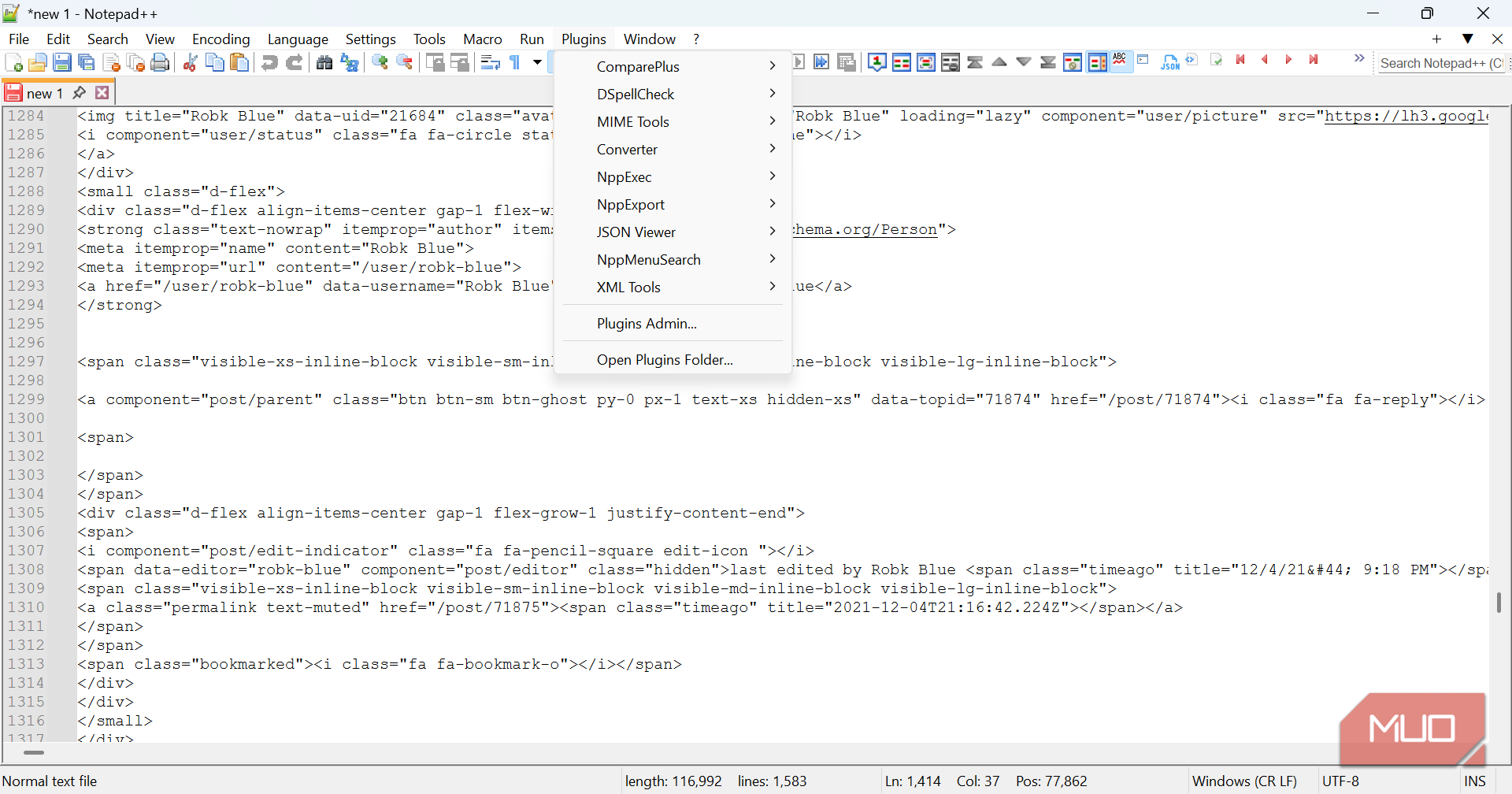Open Find with the binoculars icon

[324, 63]
